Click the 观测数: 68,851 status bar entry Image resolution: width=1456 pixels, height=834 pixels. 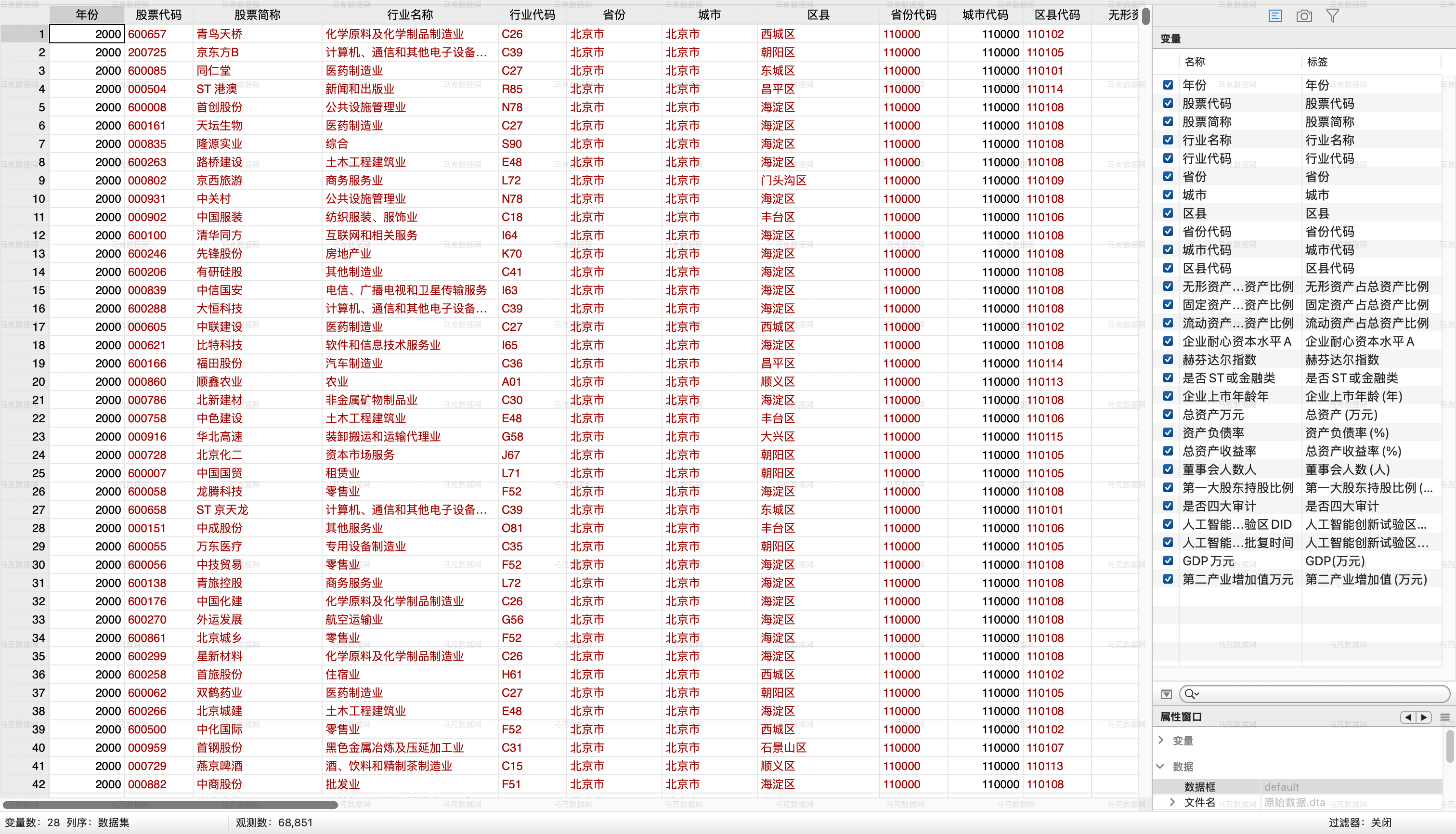274,822
